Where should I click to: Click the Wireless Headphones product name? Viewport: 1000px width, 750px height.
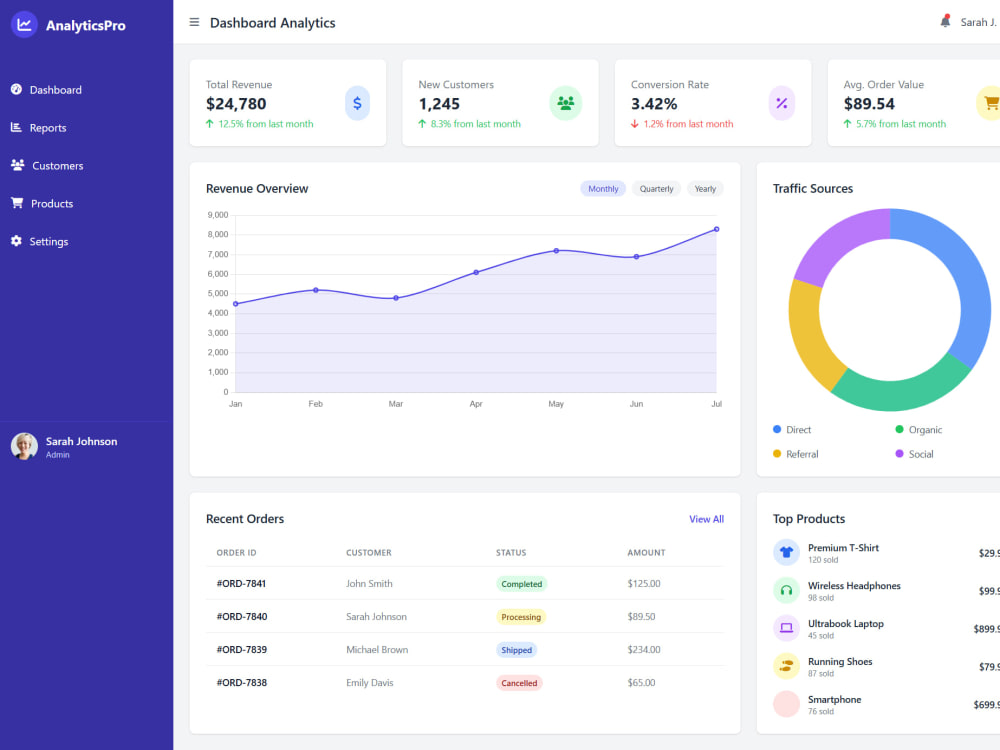pos(854,585)
